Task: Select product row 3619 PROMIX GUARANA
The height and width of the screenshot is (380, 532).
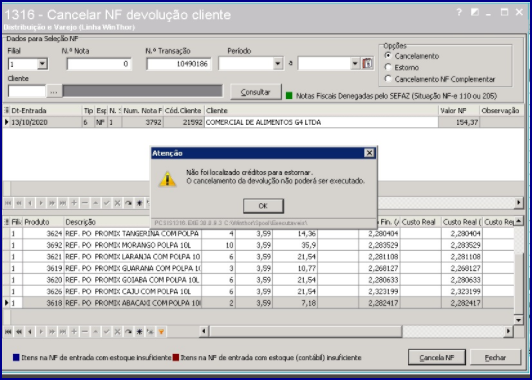Action: pyautogui.click(x=259, y=268)
